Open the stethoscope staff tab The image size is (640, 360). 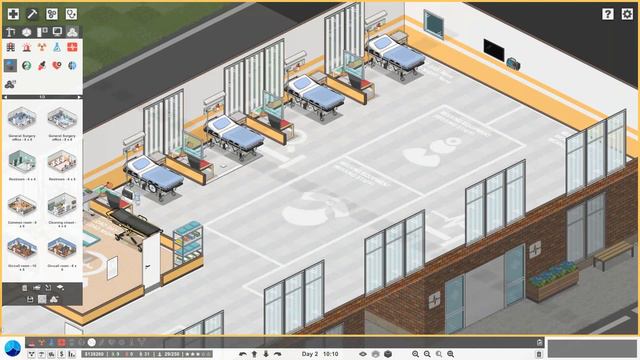click(x=71, y=14)
